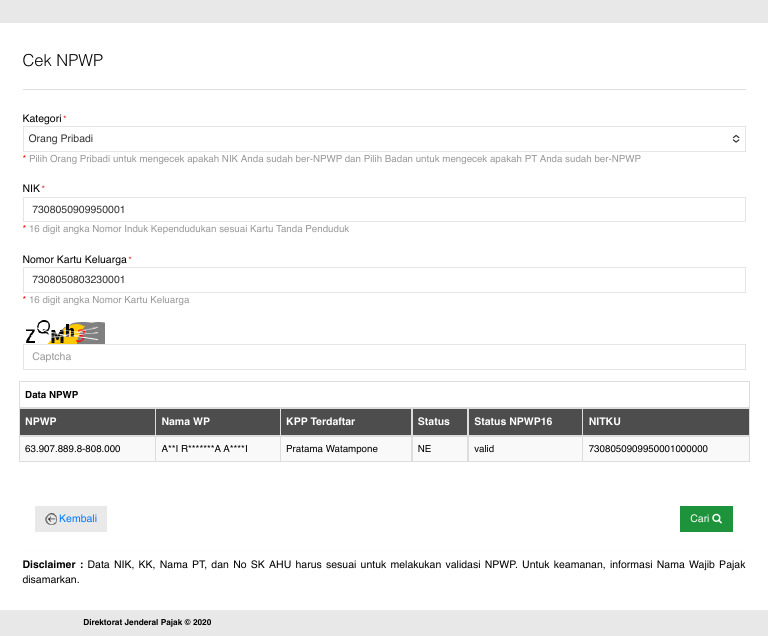Viewport: 768px width, 636px height.
Task: Click the Nomor Kartu Keluarga input field
Action: (384, 280)
